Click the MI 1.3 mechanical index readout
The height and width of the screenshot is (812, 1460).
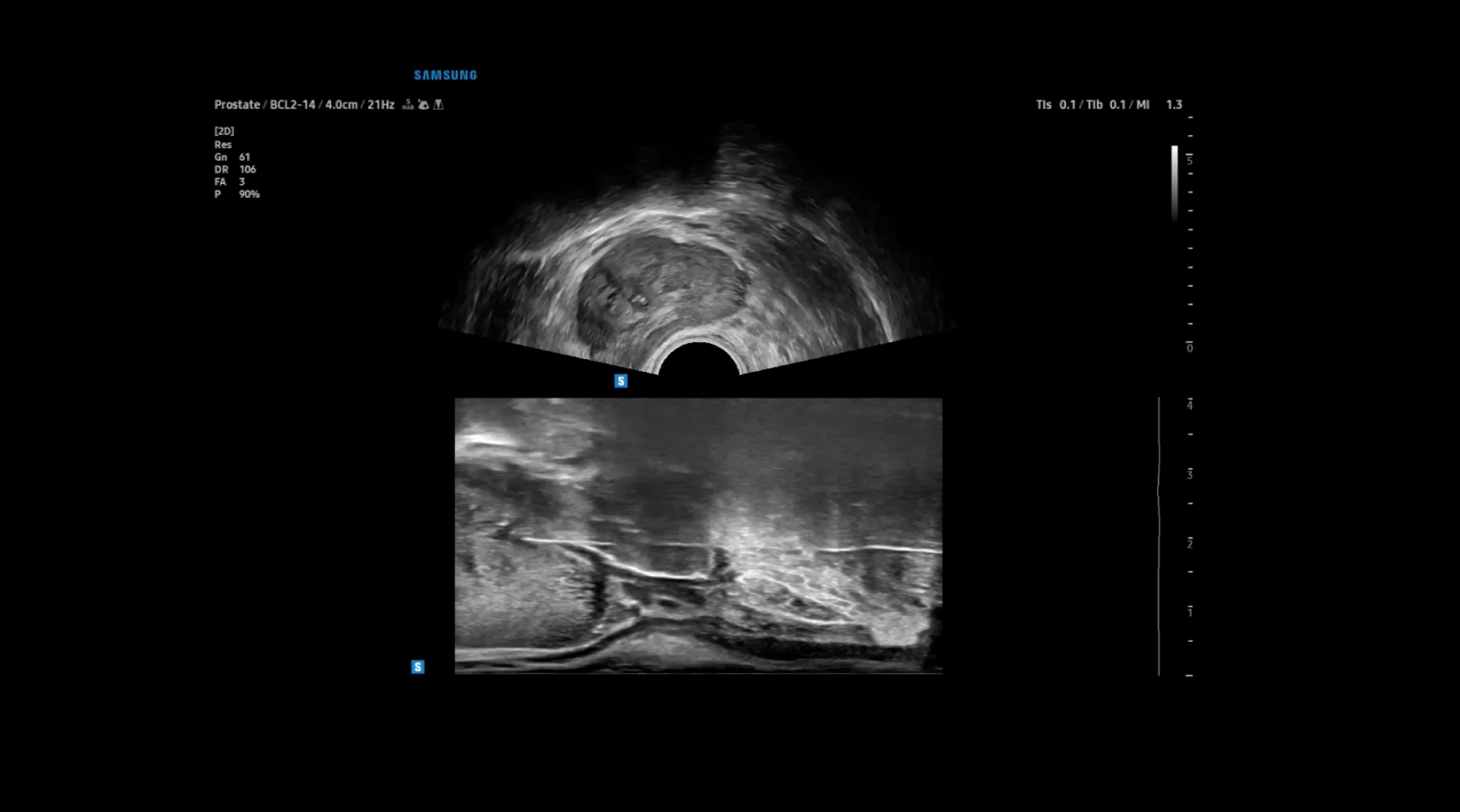tap(1159, 105)
